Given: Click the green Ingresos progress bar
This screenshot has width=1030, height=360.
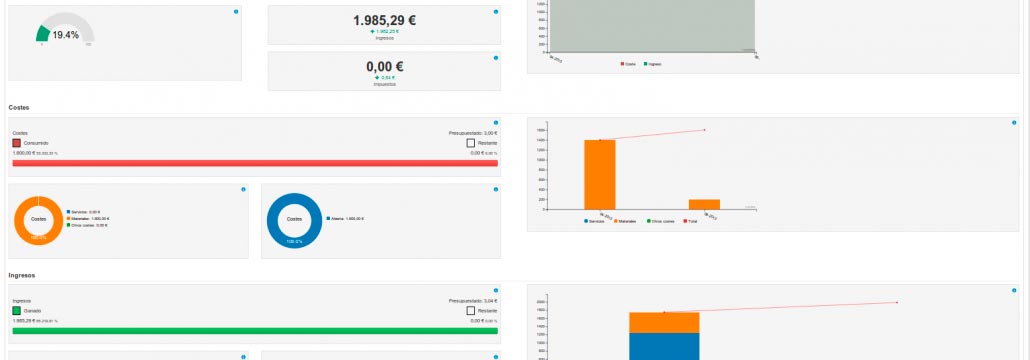Looking at the screenshot, I should tap(255, 330).
